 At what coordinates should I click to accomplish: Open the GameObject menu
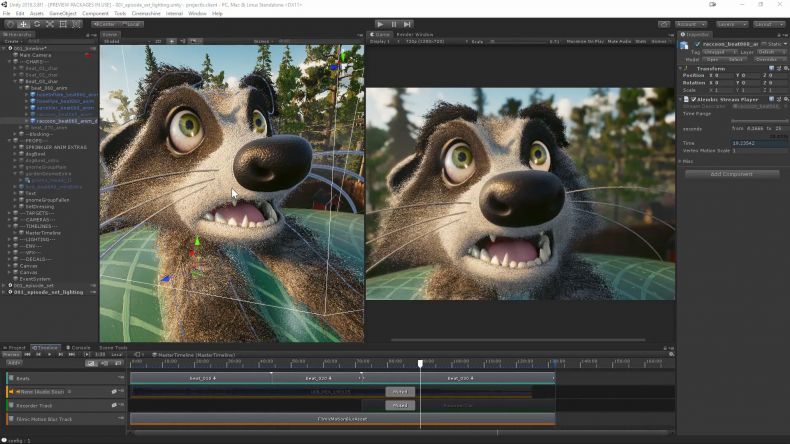click(62, 14)
